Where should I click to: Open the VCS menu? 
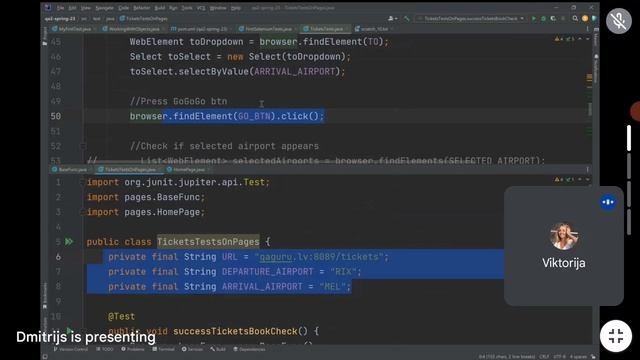201,8
